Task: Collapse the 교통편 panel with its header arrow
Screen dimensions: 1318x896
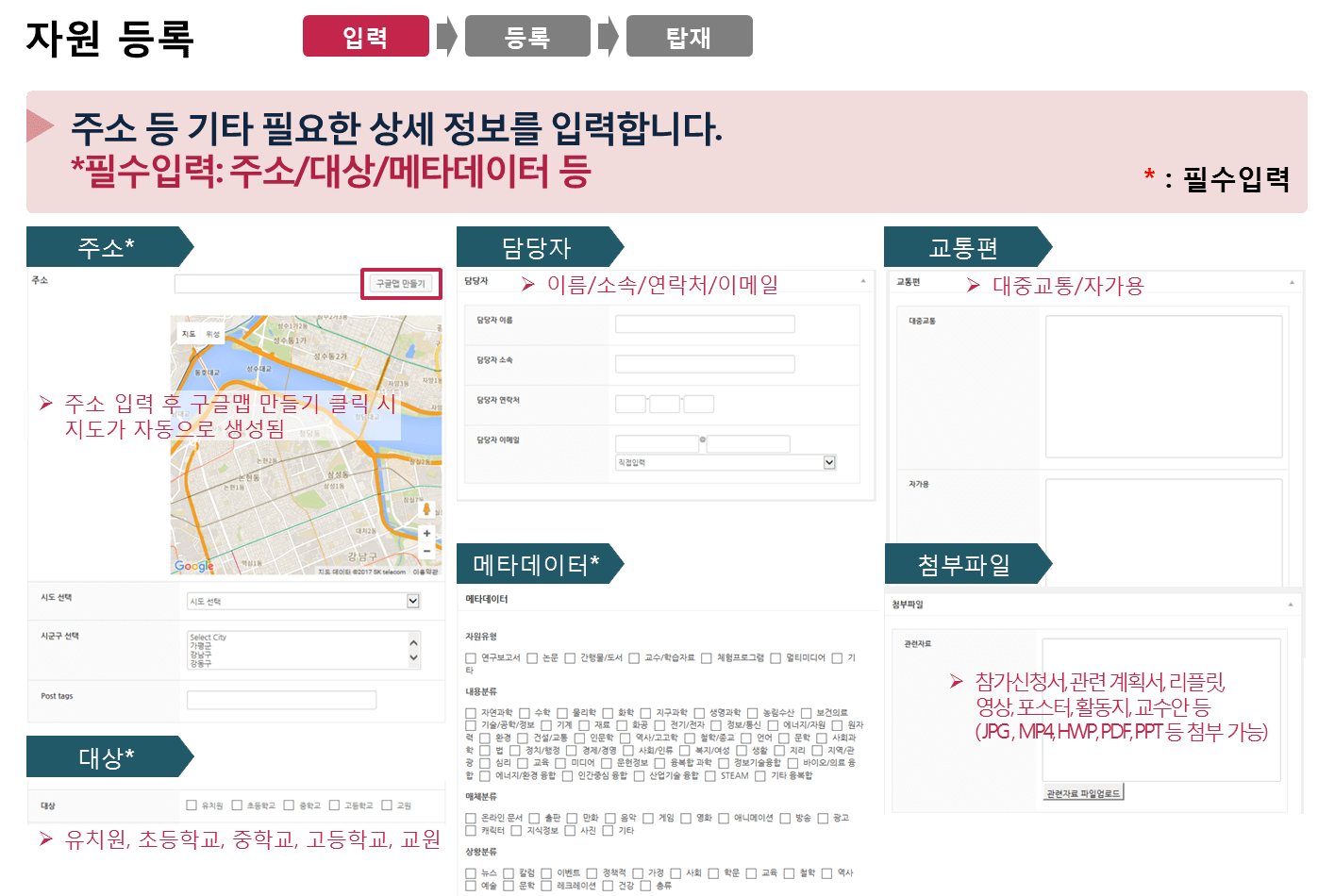Action: coord(1292,283)
